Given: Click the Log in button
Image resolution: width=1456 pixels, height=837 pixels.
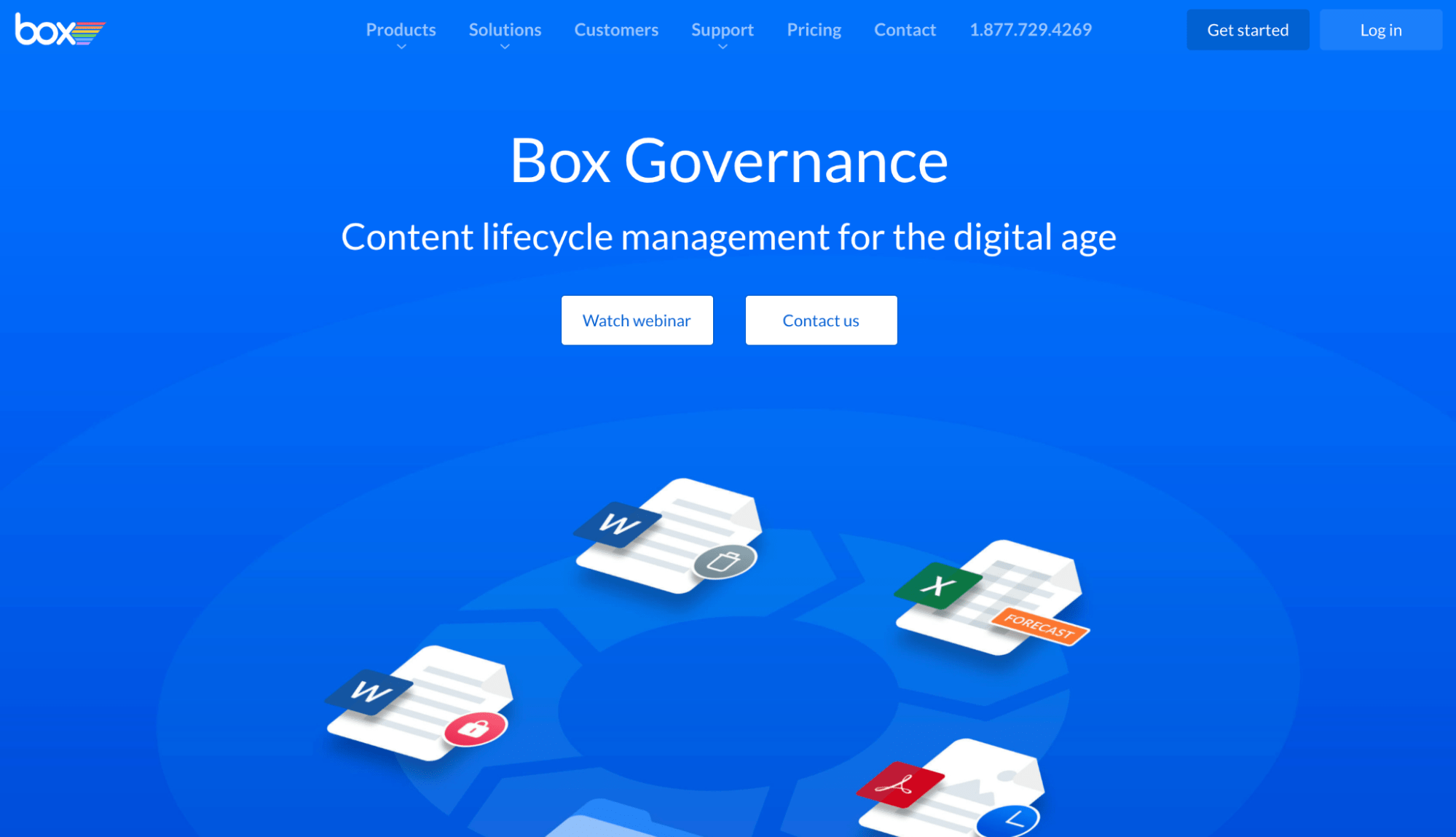Looking at the screenshot, I should tap(1380, 30).
